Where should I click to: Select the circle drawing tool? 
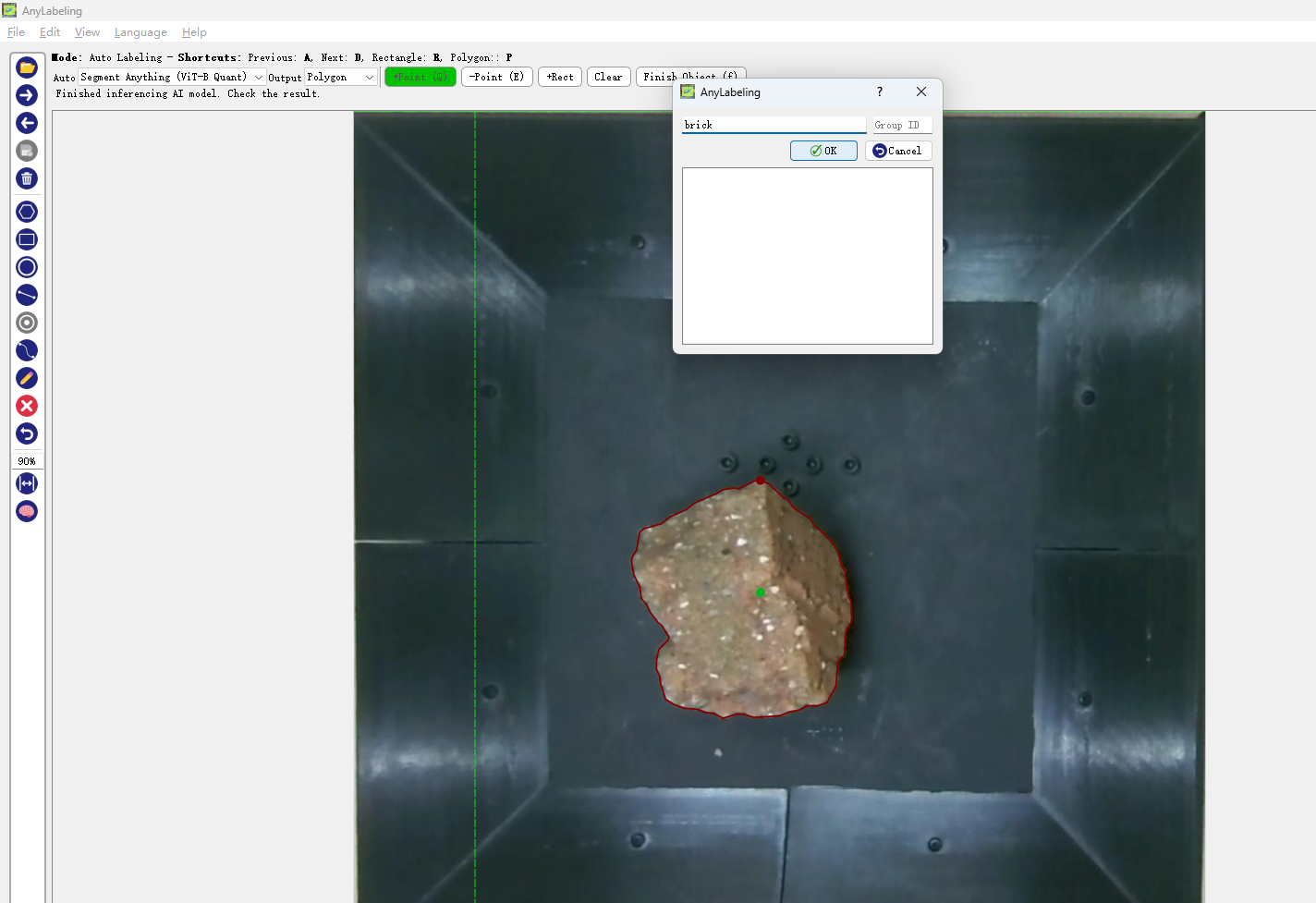click(27, 267)
